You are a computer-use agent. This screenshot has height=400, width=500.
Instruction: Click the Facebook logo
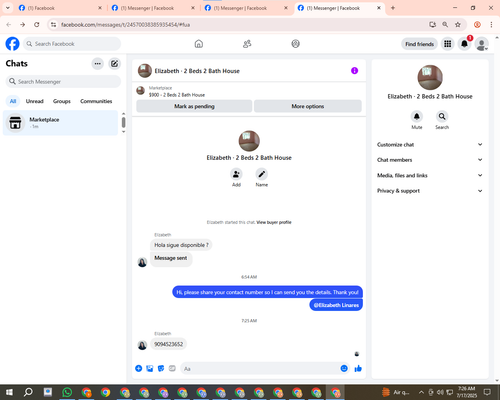tap(12, 44)
